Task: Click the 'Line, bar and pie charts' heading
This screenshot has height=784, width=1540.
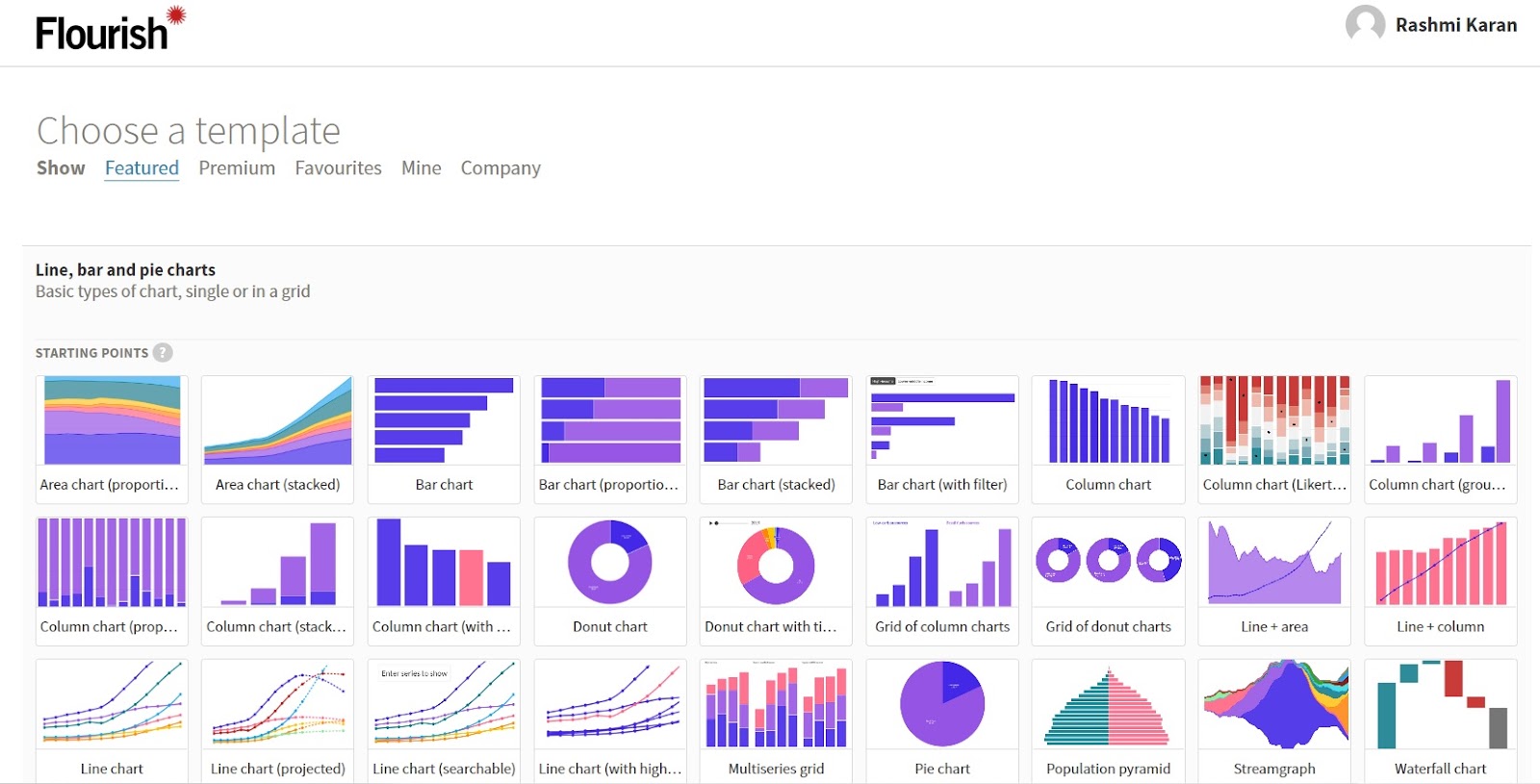Action: tap(125, 270)
